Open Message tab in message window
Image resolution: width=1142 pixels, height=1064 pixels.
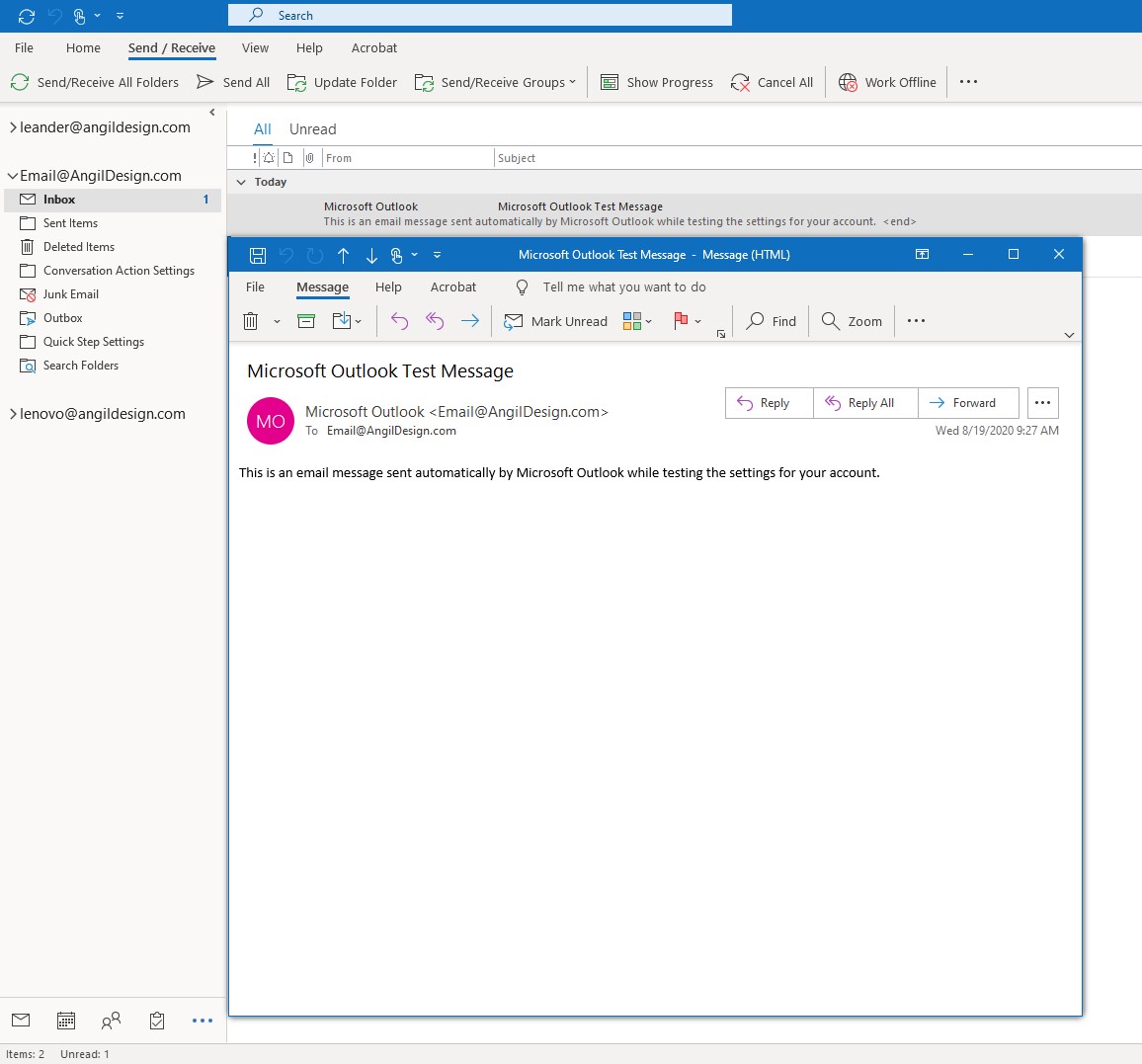(323, 287)
